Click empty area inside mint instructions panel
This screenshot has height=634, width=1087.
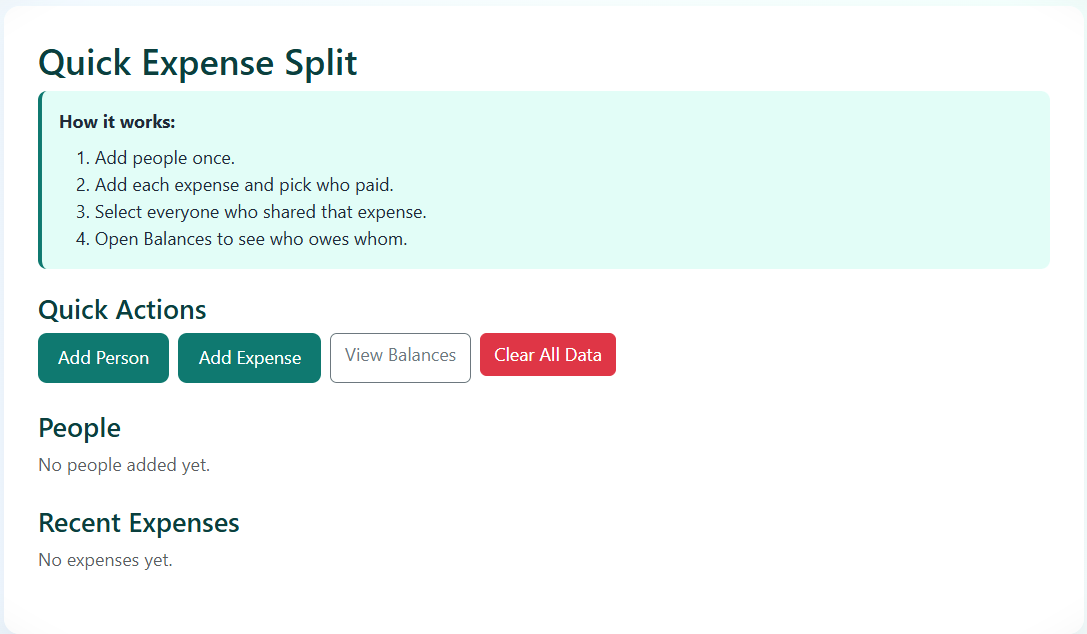click(750, 180)
